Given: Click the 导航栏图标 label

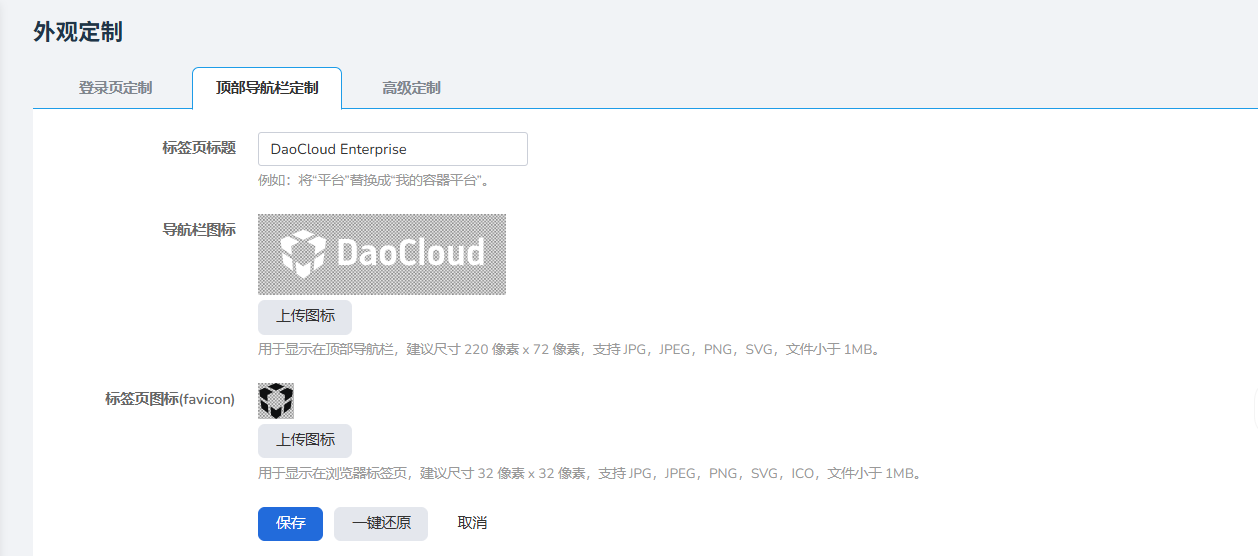Looking at the screenshot, I should pos(199,230).
